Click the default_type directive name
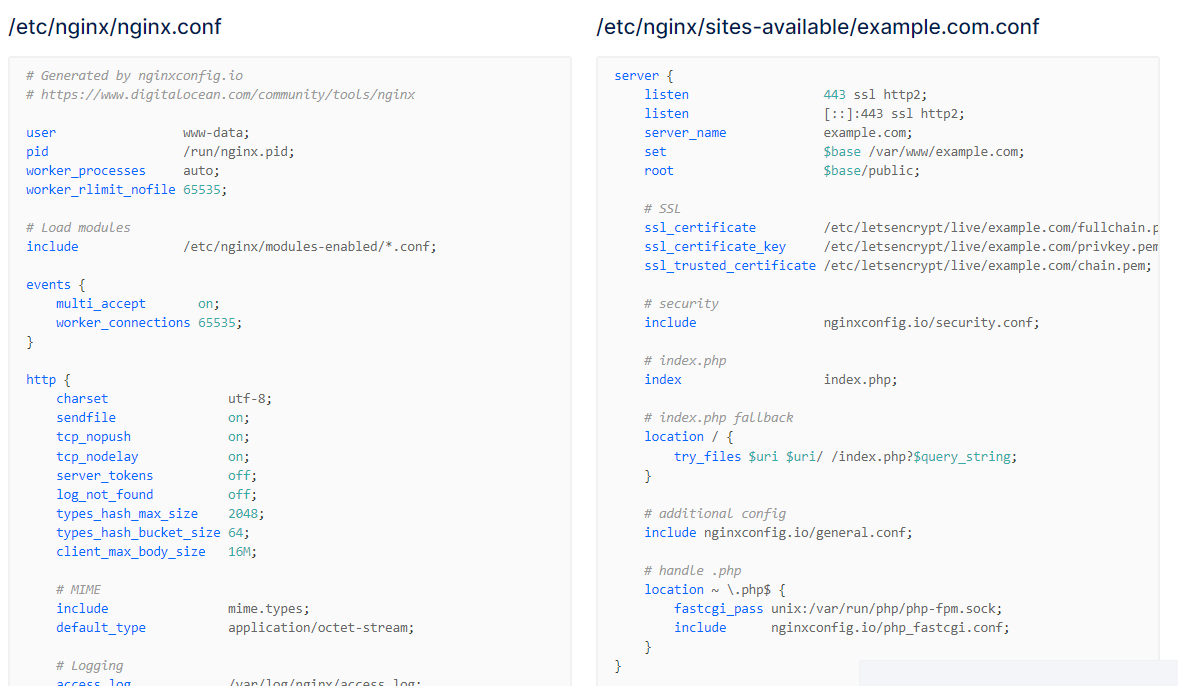 pyautogui.click(x=101, y=628)
